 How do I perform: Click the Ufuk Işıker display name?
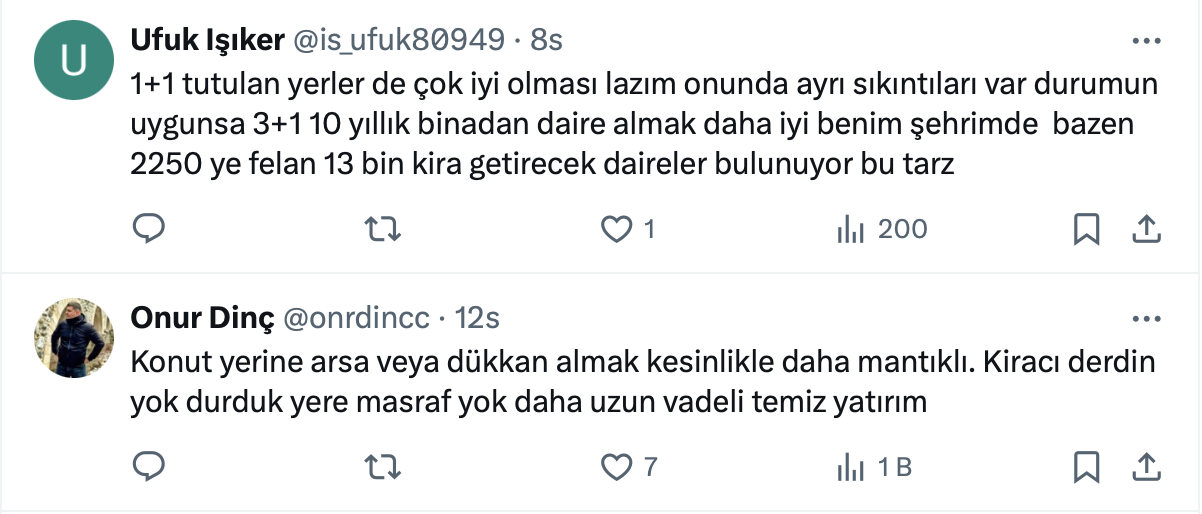[x=208, y=40]
